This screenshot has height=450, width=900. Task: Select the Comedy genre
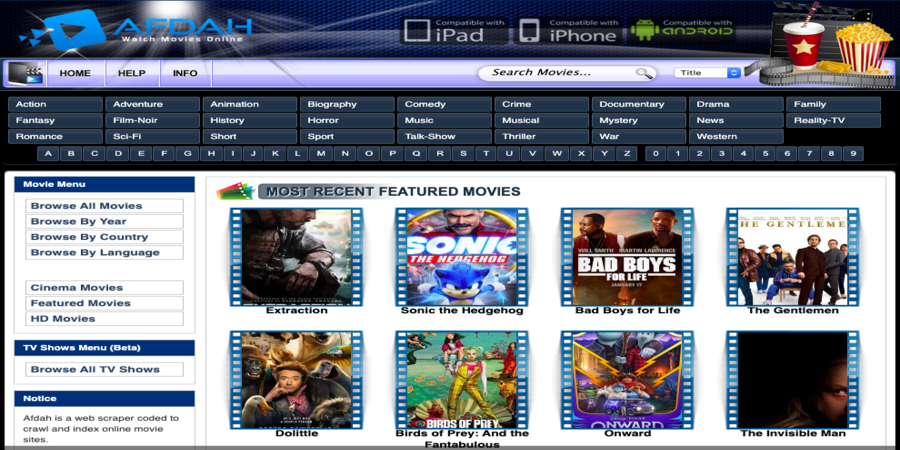point(444,104)
